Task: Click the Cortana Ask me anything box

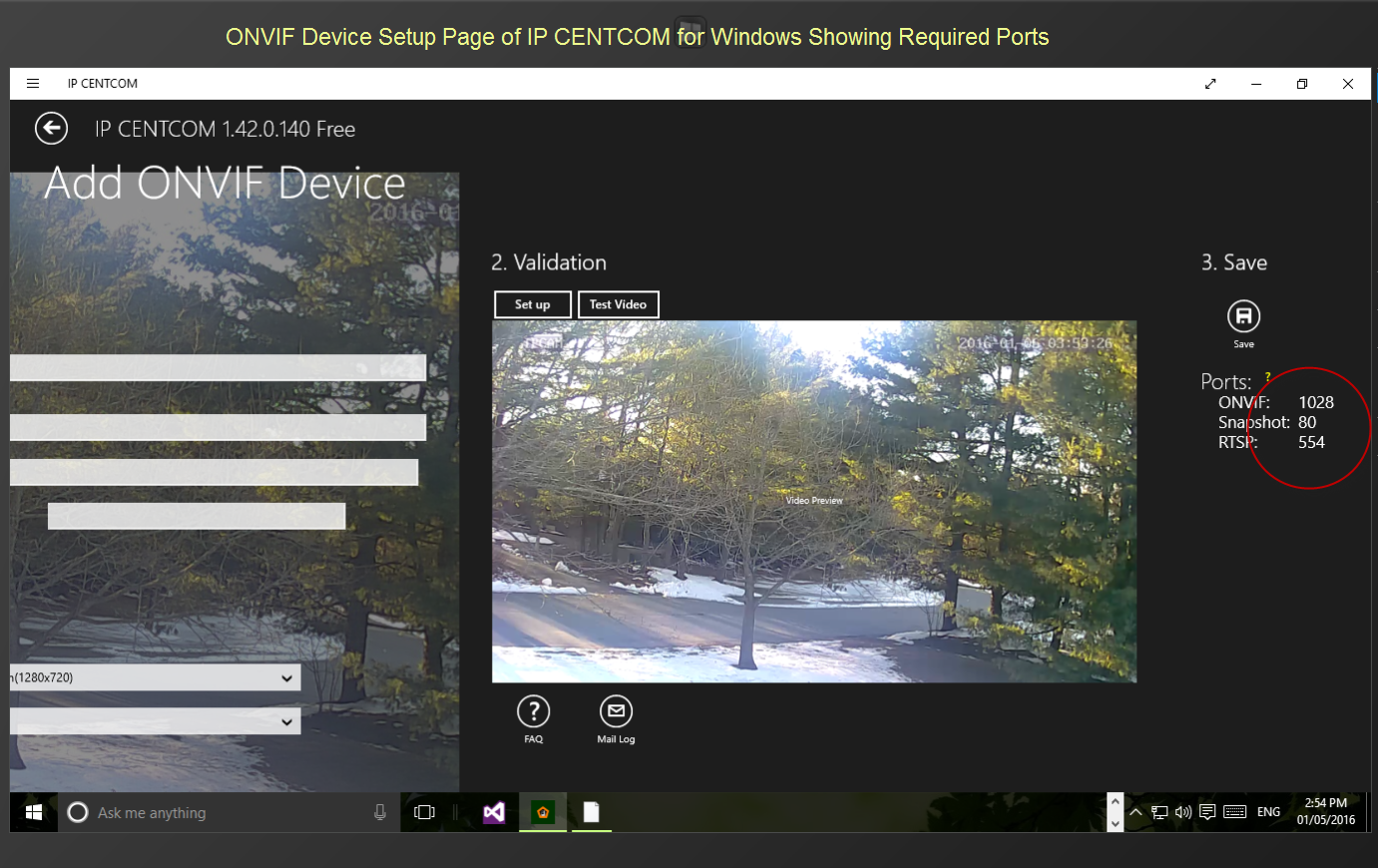Action: coord(228,812)
